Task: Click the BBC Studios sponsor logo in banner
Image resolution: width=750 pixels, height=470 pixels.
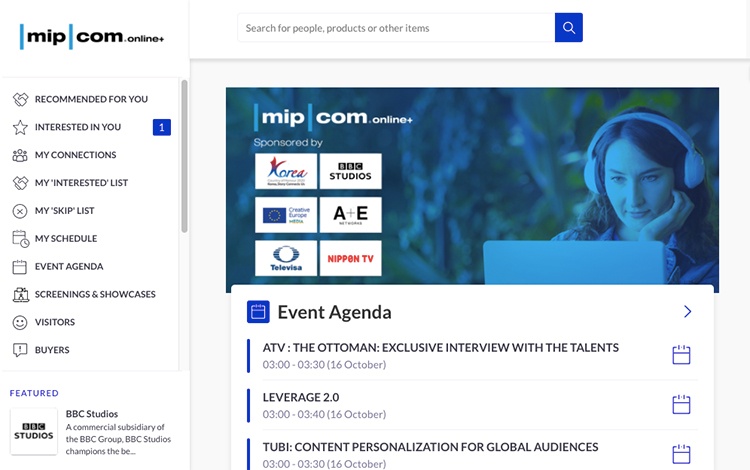Action: click(351, 171)
